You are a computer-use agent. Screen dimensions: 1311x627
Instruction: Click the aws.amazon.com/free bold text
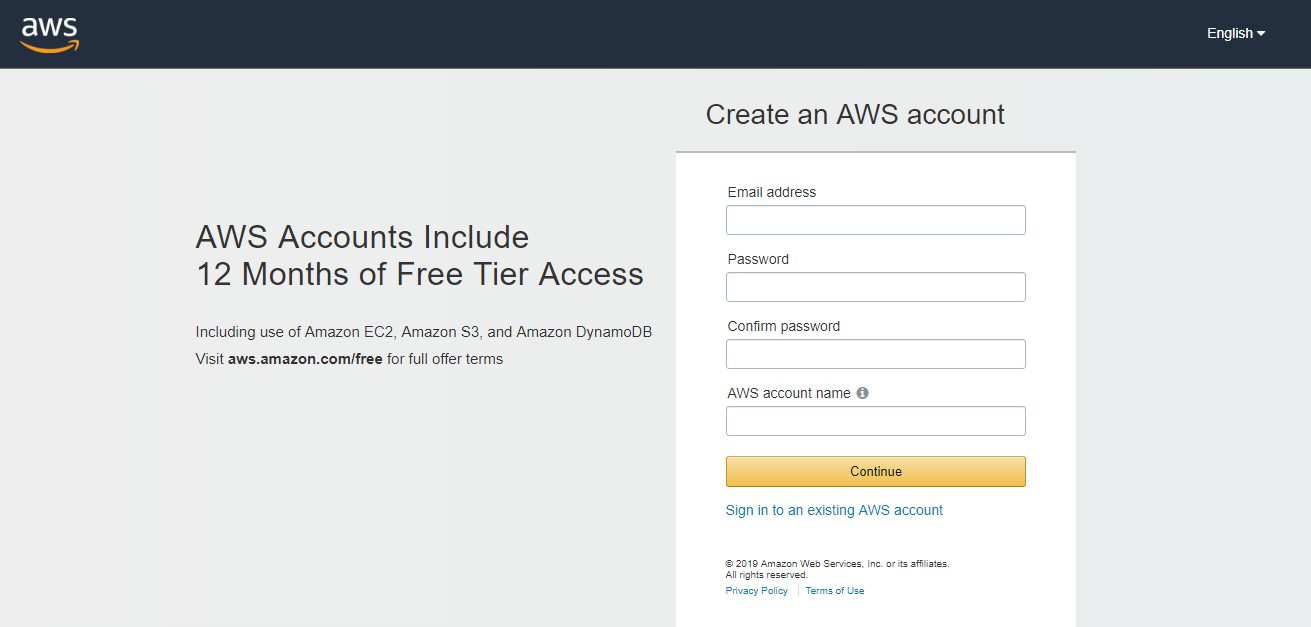click(305, 359)
